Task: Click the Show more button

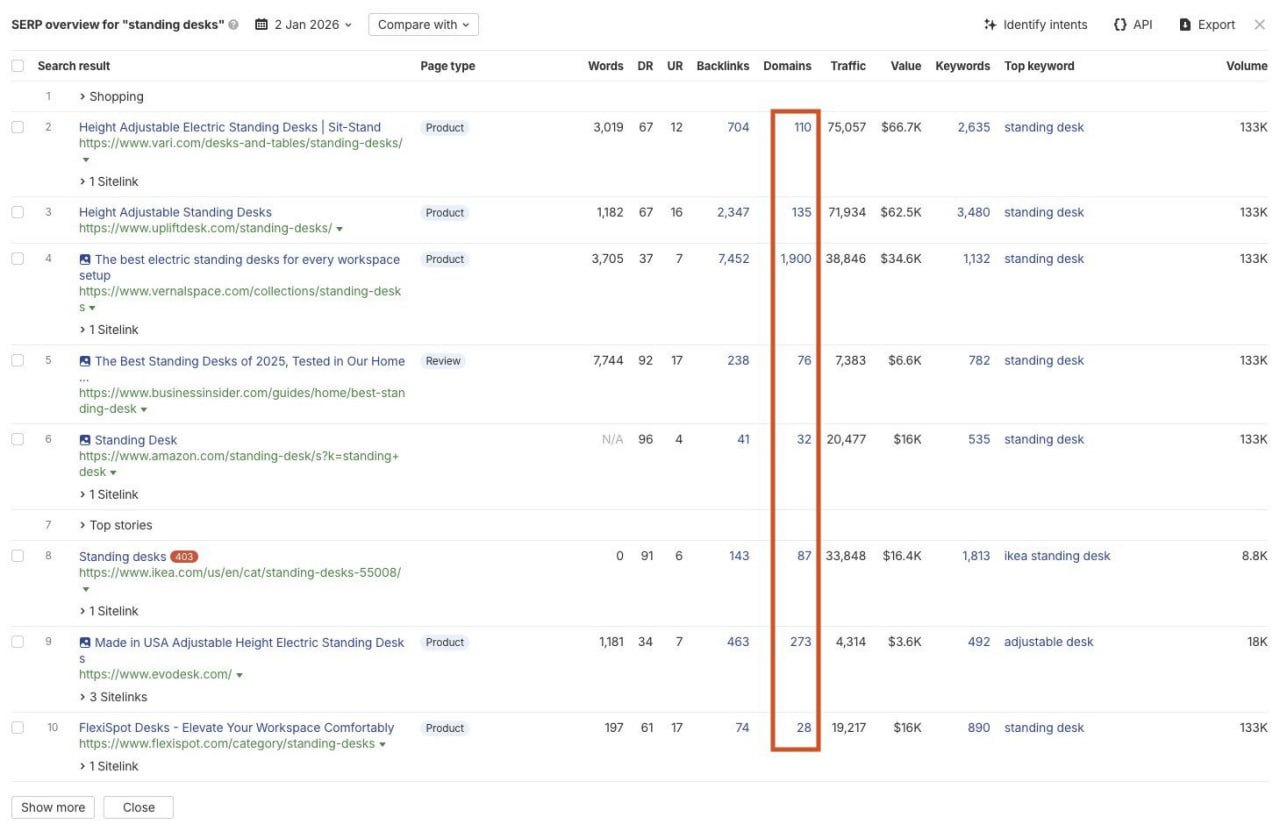Action: point(52,807)
